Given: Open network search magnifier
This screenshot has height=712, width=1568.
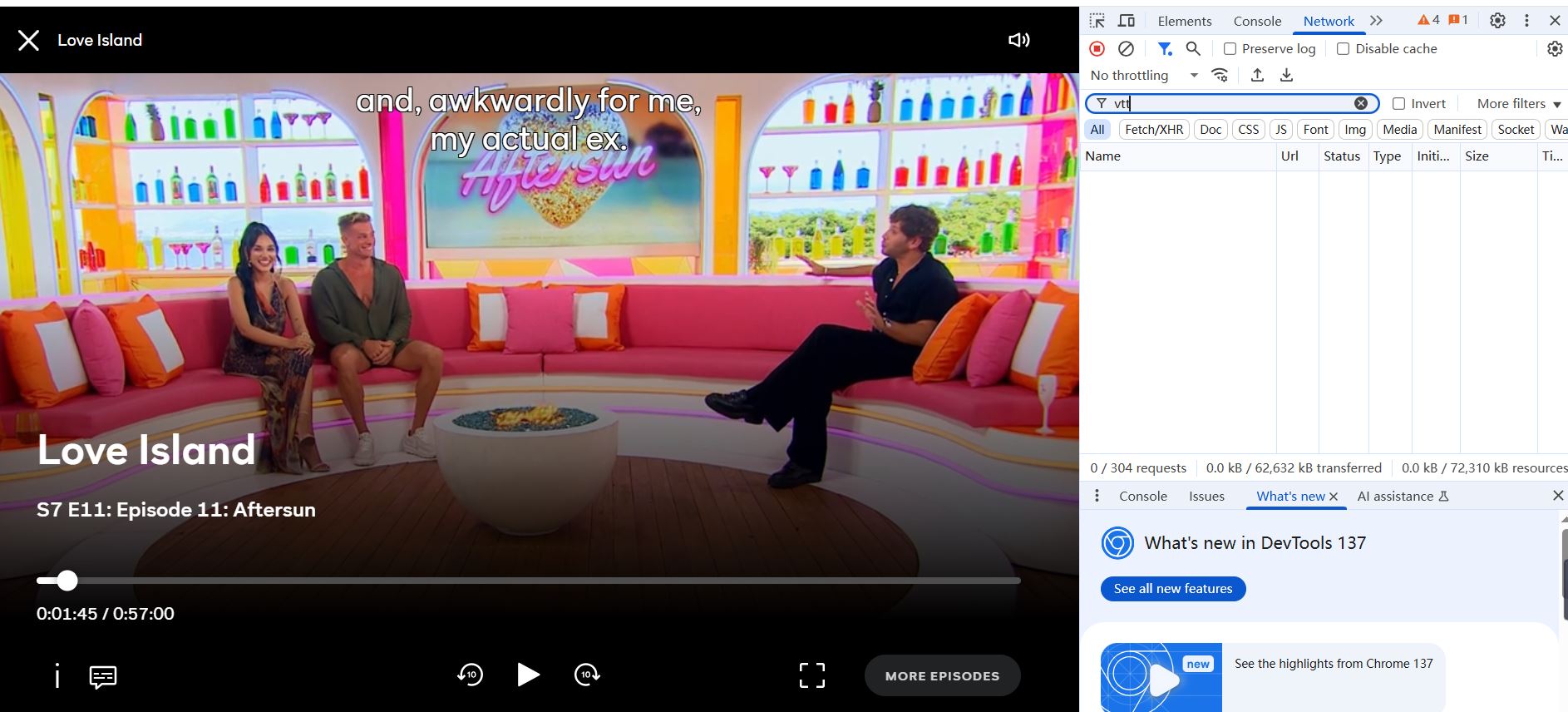Looking at the screenshot, I should click(1193, 49).
